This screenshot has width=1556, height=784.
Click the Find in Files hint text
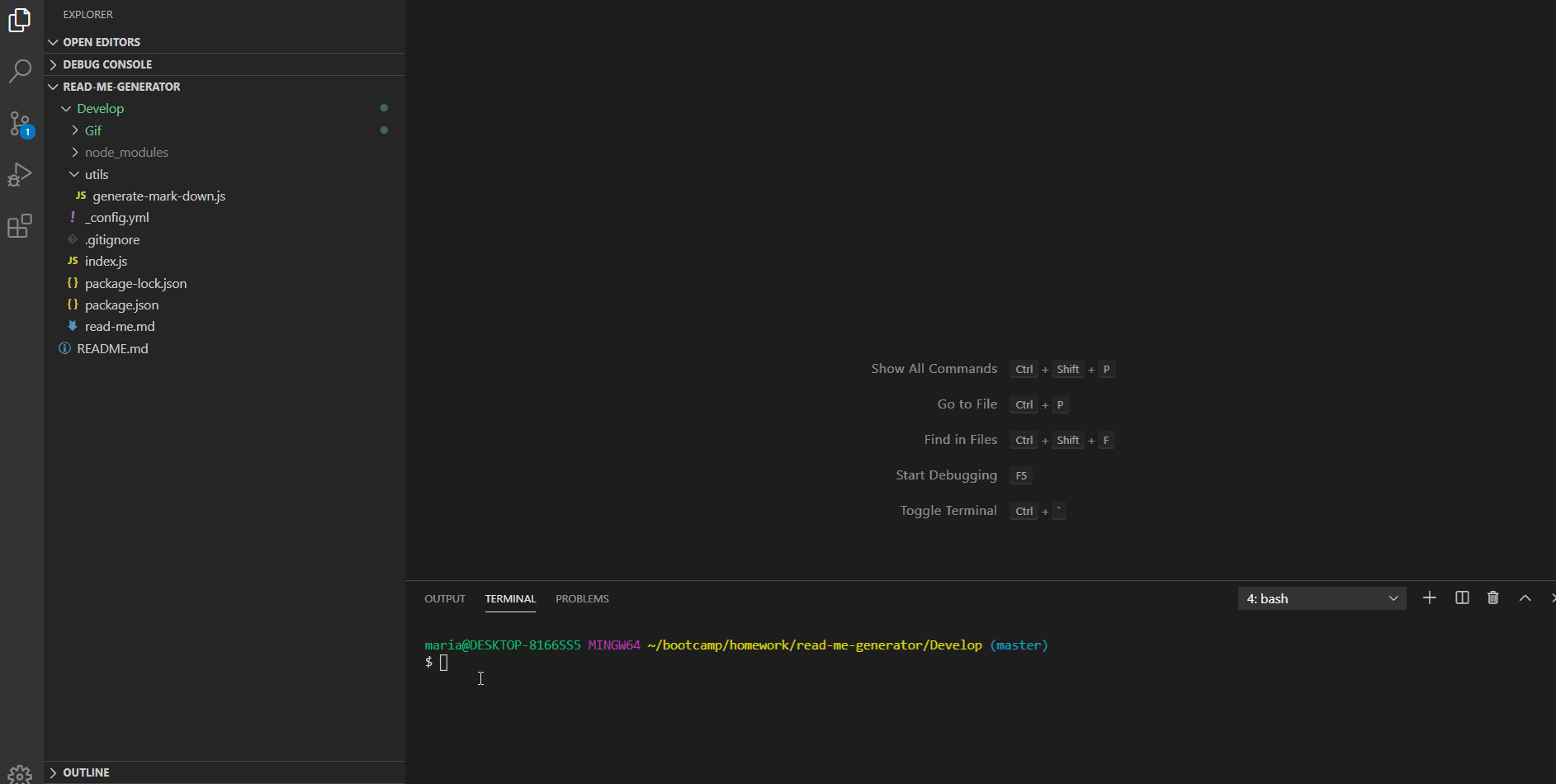pos(960,440)
